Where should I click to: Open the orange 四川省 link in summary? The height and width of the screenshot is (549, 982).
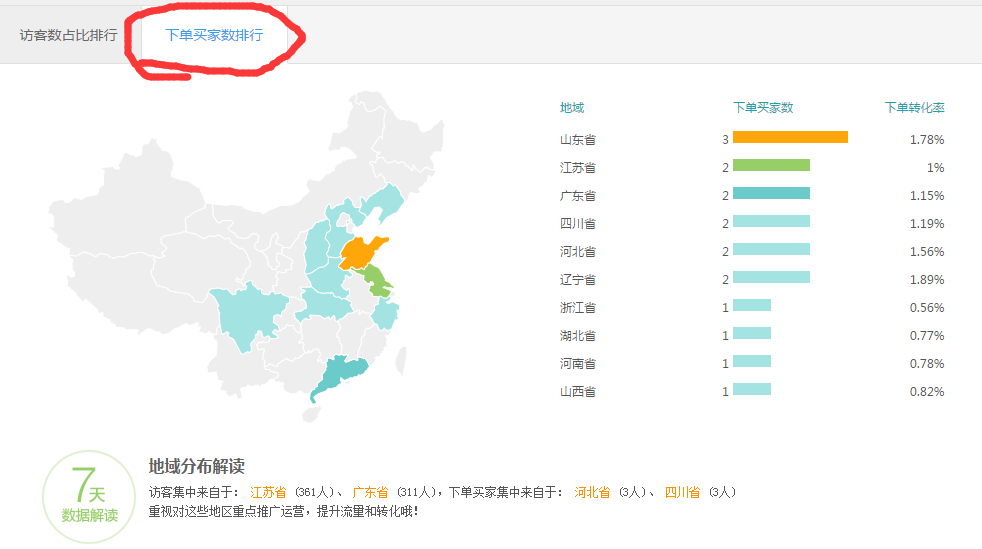pos(682,493)
